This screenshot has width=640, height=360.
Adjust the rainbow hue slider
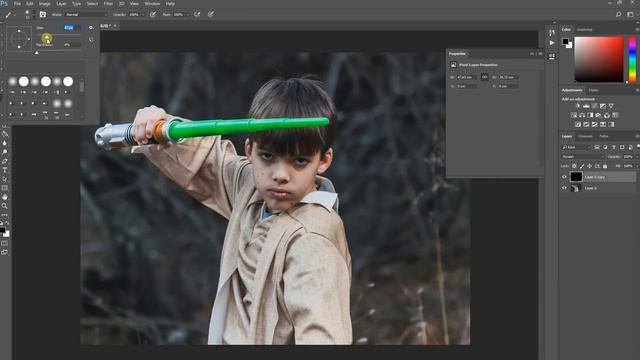tap(632, 60)
